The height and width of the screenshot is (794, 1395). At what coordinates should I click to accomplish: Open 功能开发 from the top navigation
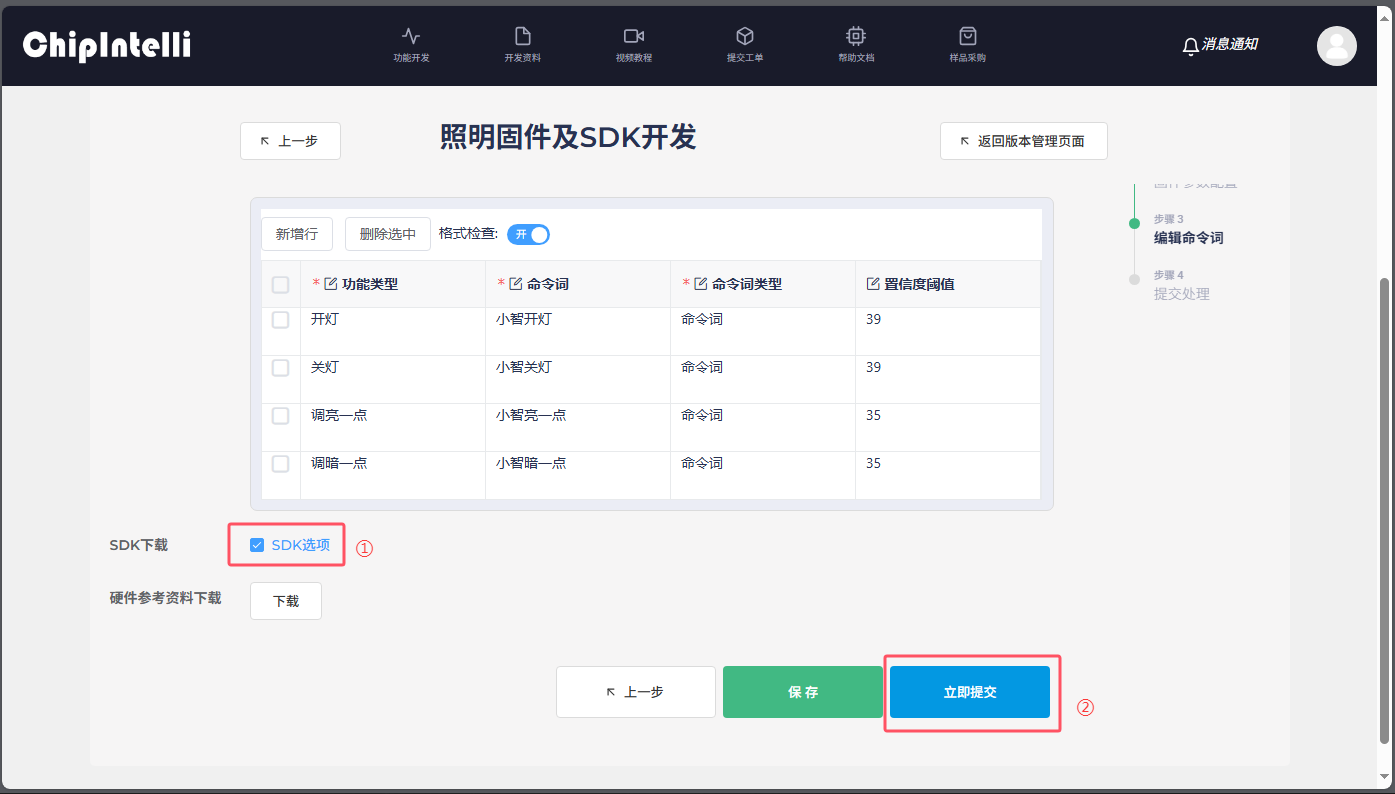[x=411, y=45]
